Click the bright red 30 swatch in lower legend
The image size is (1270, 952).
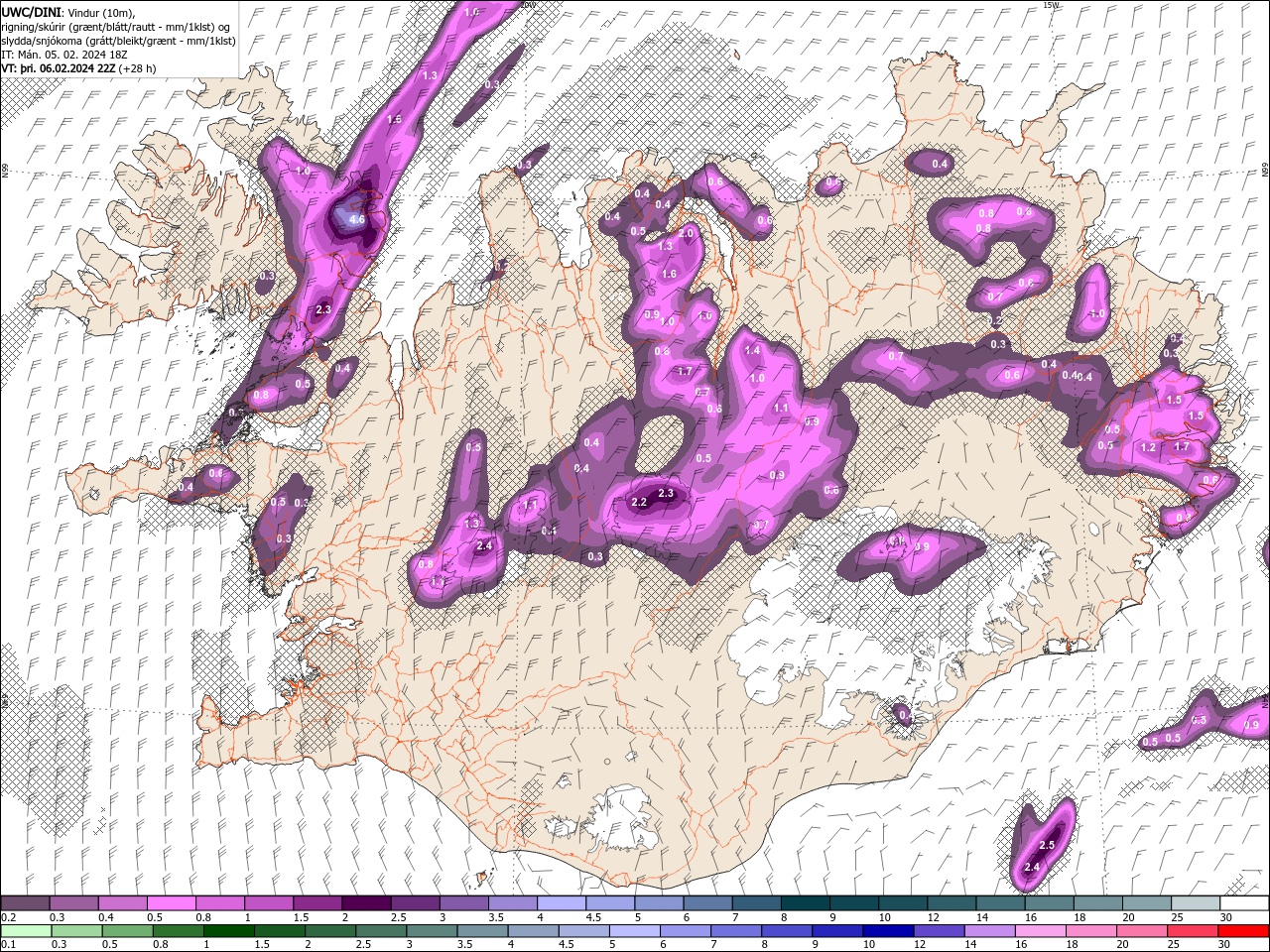(1244, 930)
